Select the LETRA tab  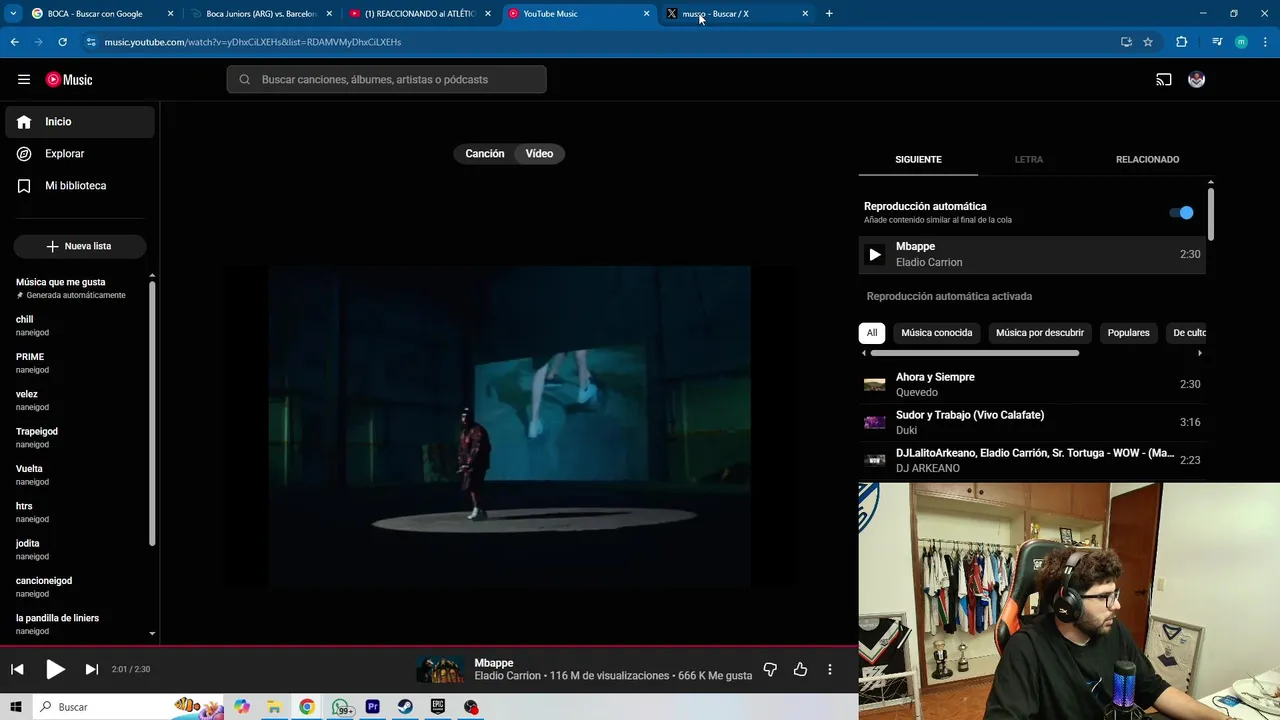pyautogui.click(x=1028, y=160)
